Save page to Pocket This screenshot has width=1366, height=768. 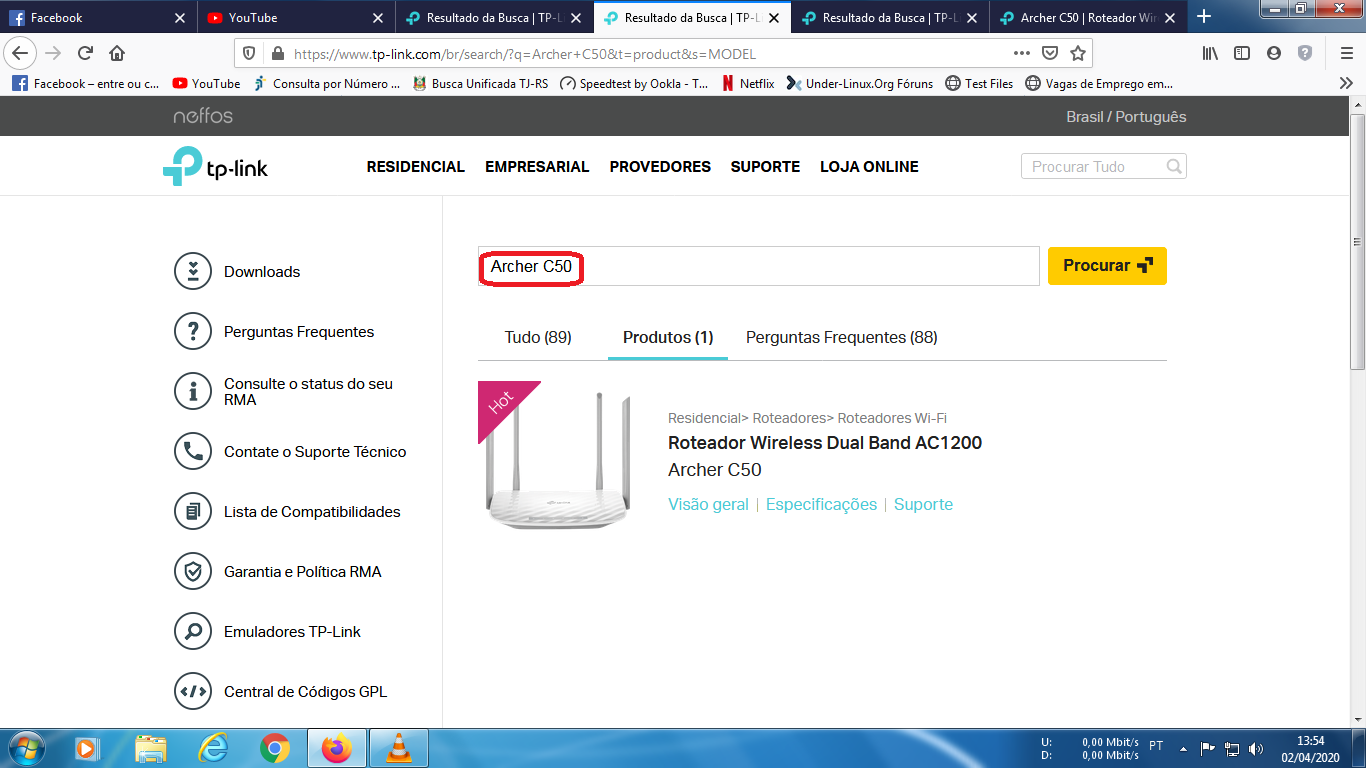coord(1050,53)
